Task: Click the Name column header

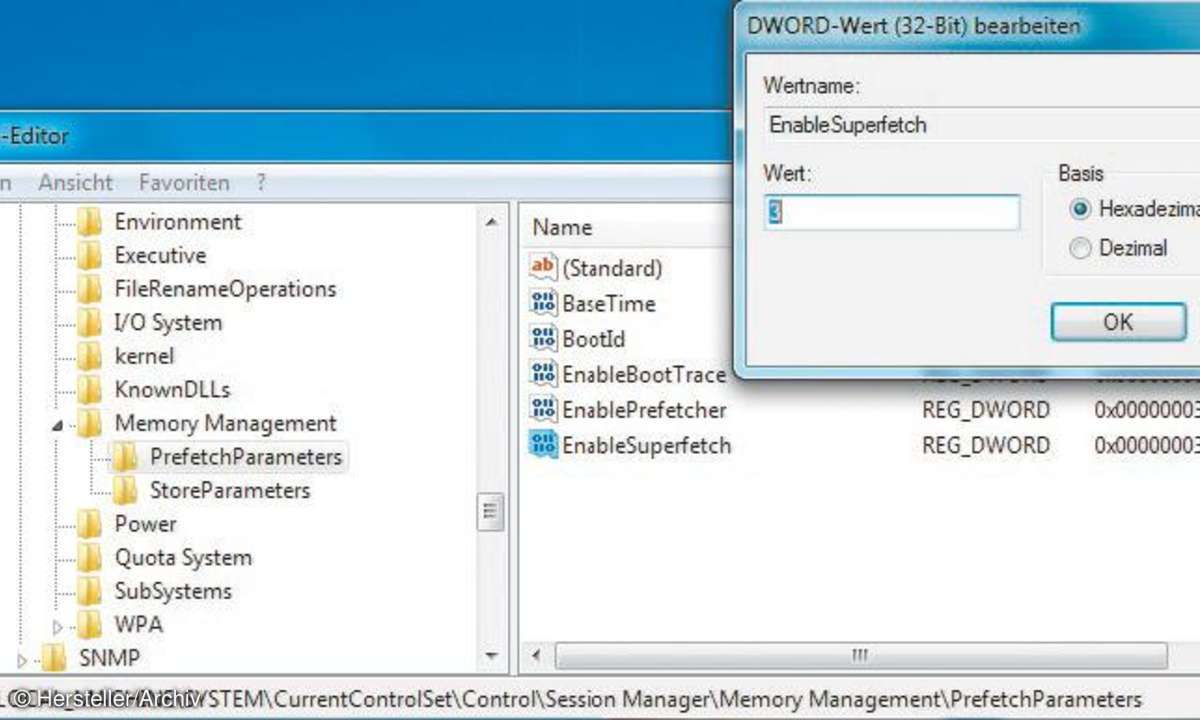Action: [562, 228]
